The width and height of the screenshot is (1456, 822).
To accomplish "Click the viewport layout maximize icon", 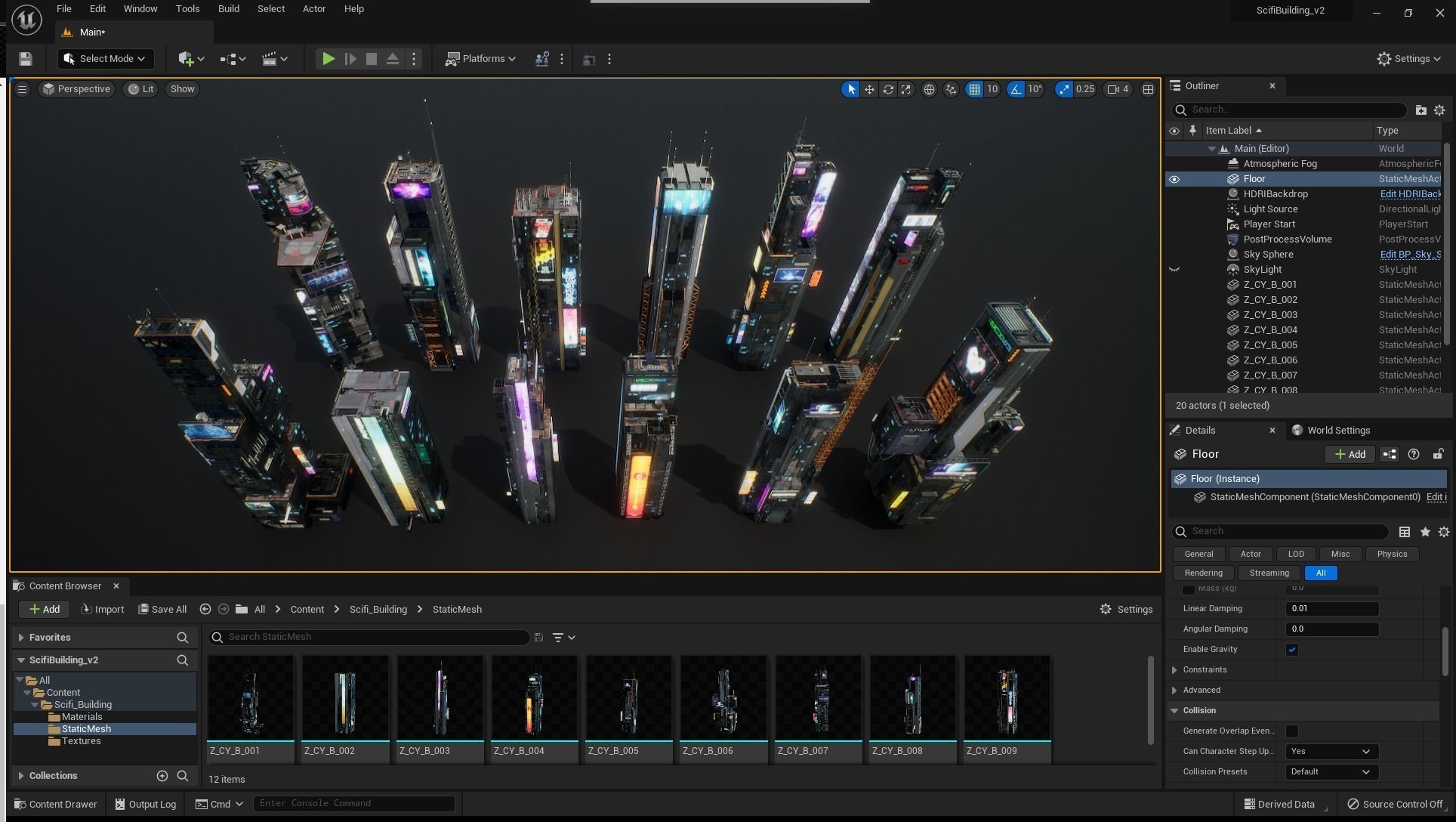I will point(1148,89).
